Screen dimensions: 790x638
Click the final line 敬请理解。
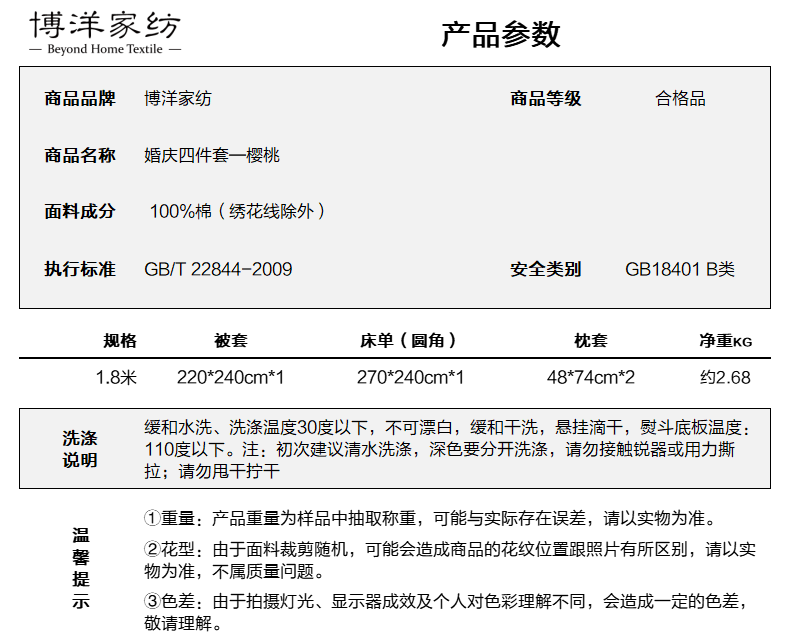pyautogui.click(x=183, y=623)
